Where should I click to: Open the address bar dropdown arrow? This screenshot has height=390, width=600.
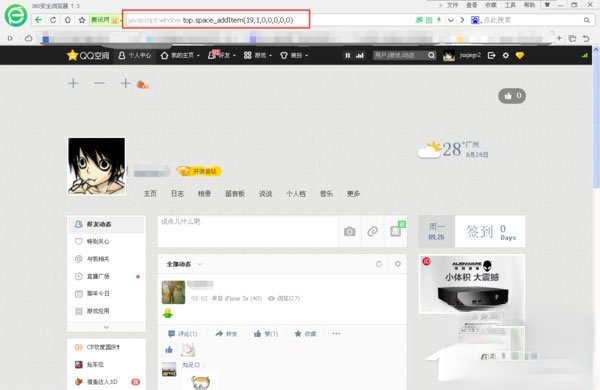(451, 20)
